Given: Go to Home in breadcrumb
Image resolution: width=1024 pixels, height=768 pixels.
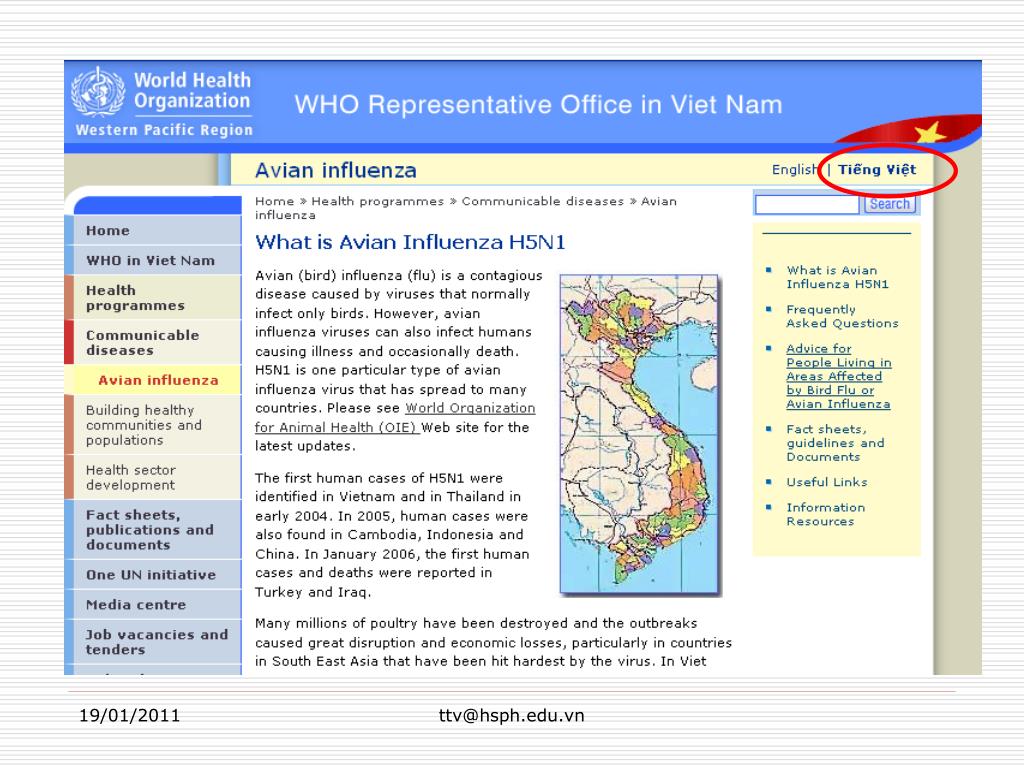Looking at the screenshot, I should [274, 201].
